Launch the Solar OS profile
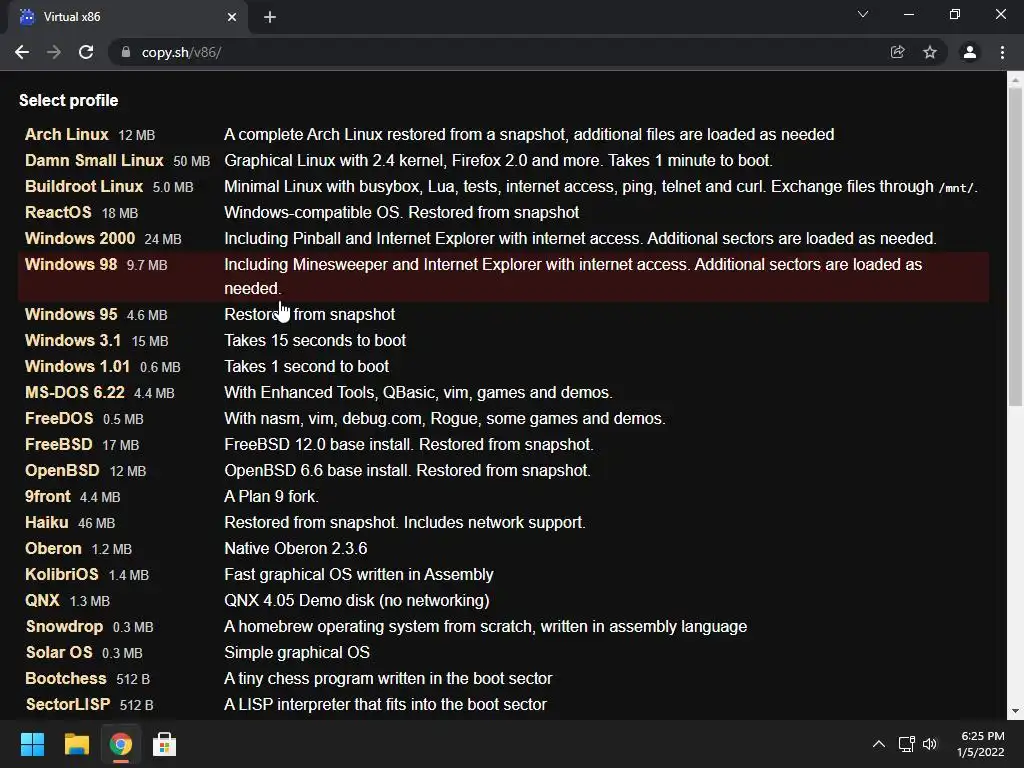1024x768 pixels. coord(59,652)
